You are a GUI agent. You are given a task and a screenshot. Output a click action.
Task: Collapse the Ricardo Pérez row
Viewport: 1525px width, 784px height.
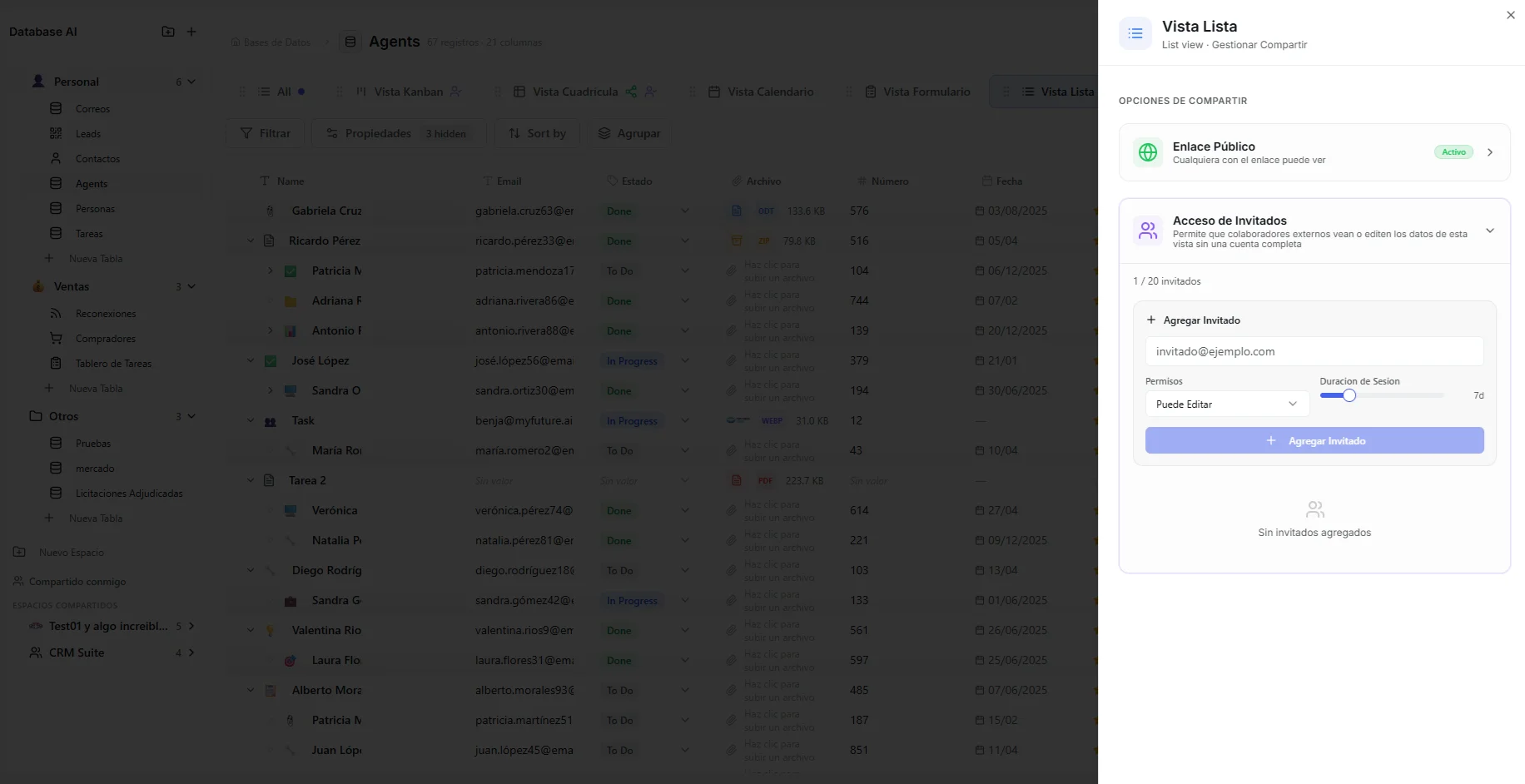coord(251,241)
